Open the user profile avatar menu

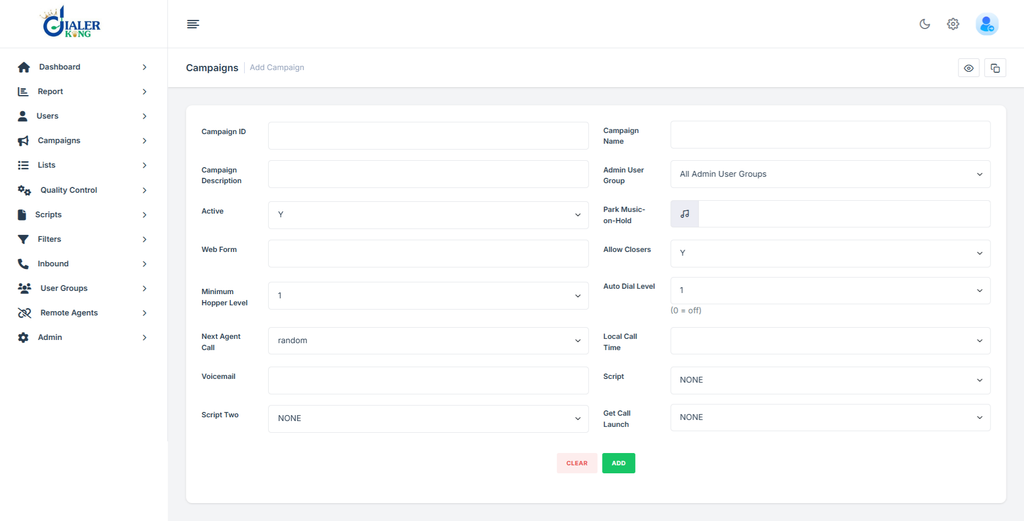[987, 24]
